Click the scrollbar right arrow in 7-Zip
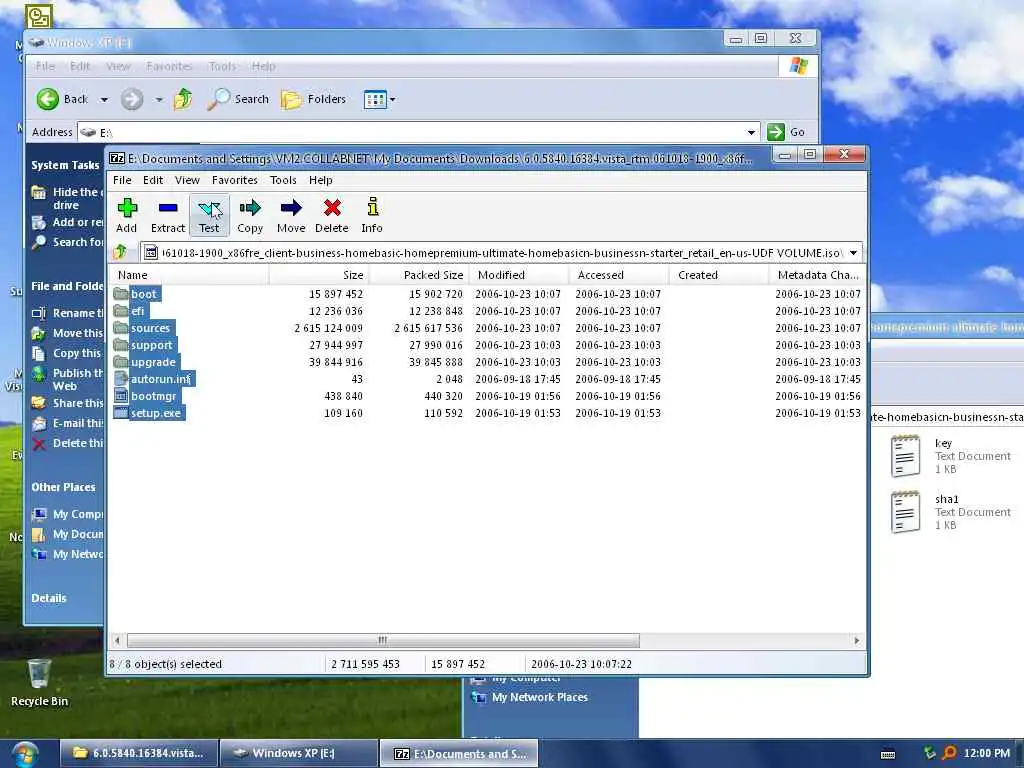This screenshot has height=768, width=1024. pos(857,640)
